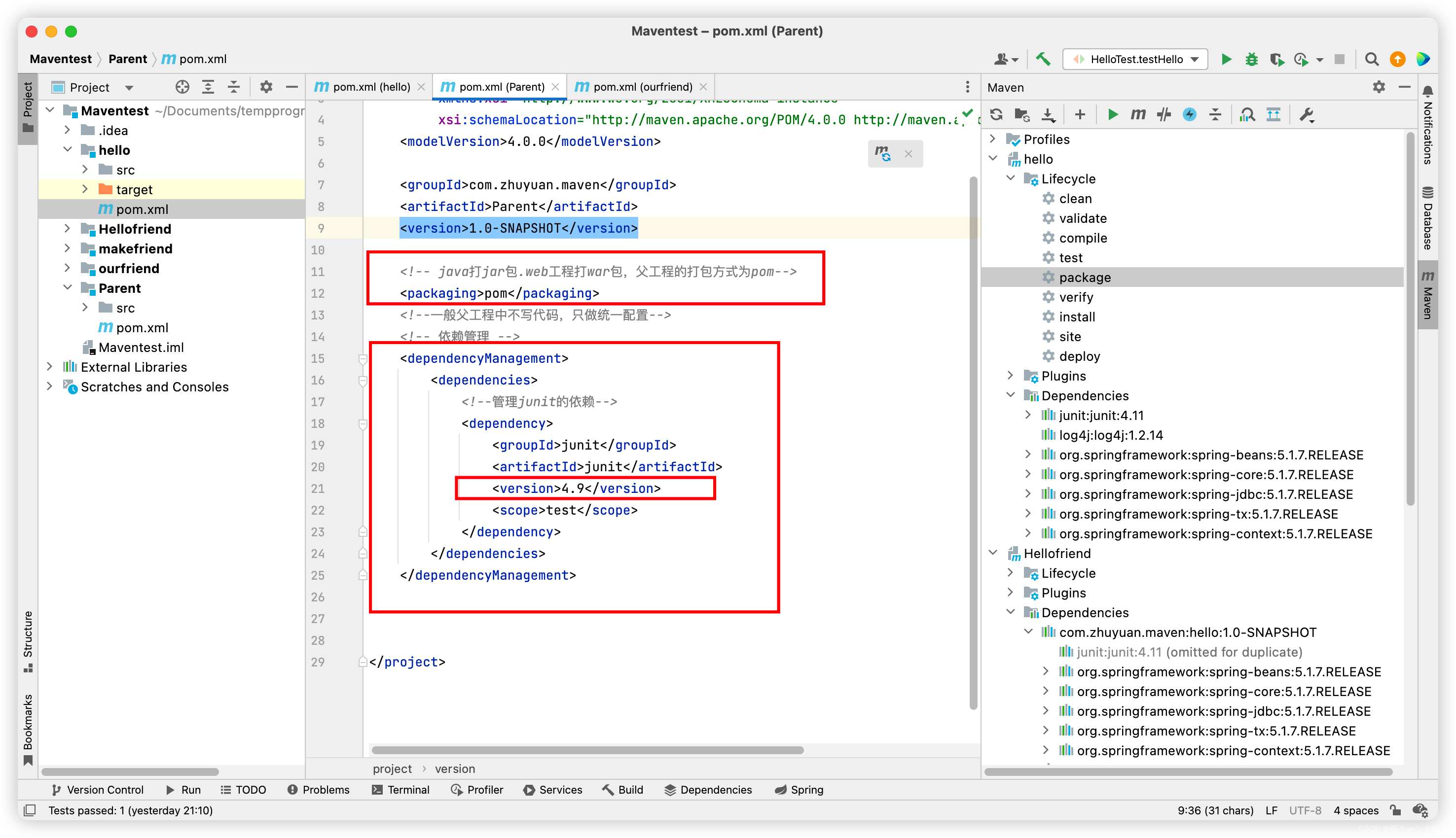Hide the Maven tool window
This screenshot has height=838, width=1456.
pyautogui.click(x=1404, y=87)
